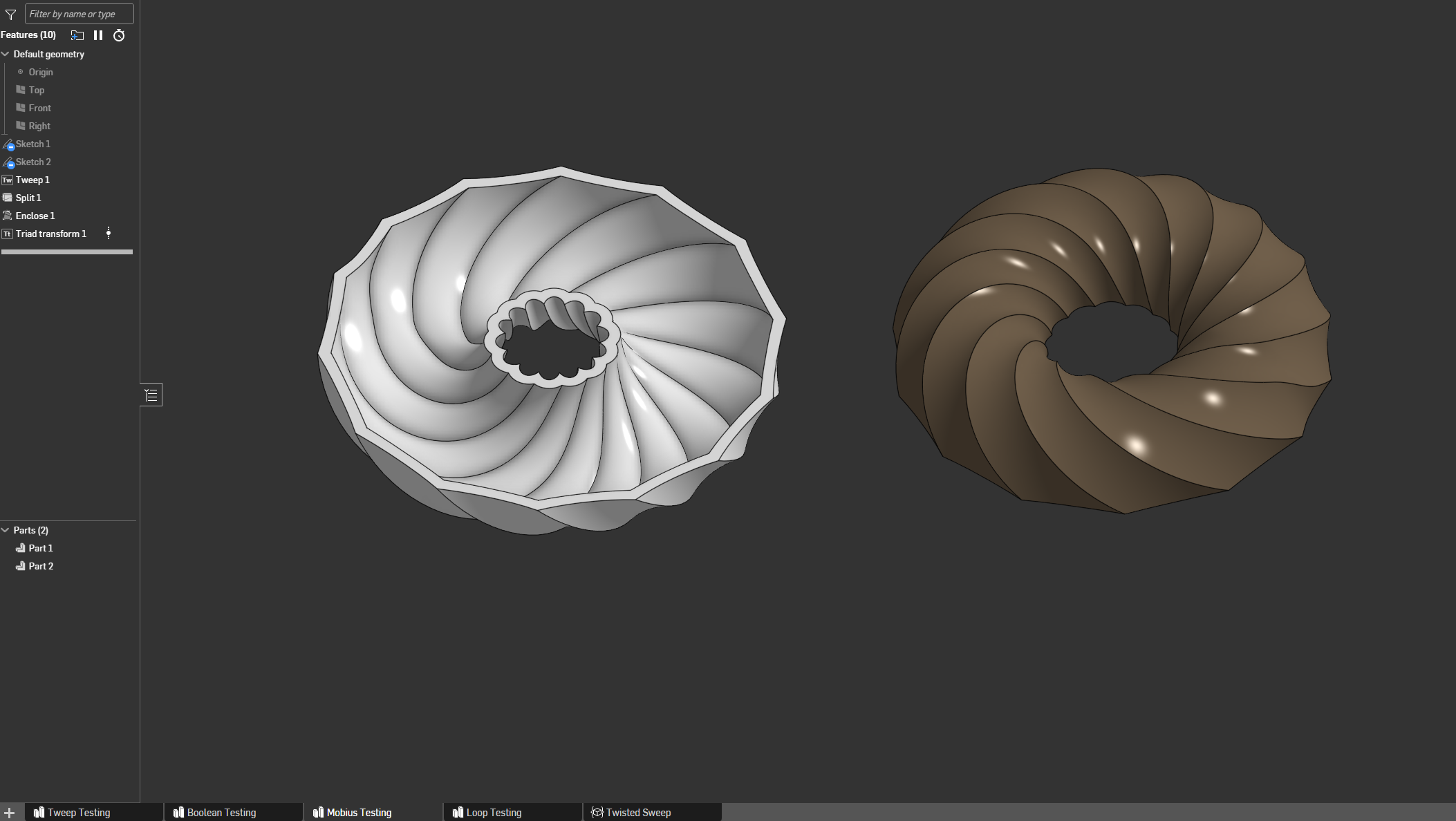Switch to the Tweep Testing tab
Viewport: 1456px width, 821px height.
[x=78, y=813]
